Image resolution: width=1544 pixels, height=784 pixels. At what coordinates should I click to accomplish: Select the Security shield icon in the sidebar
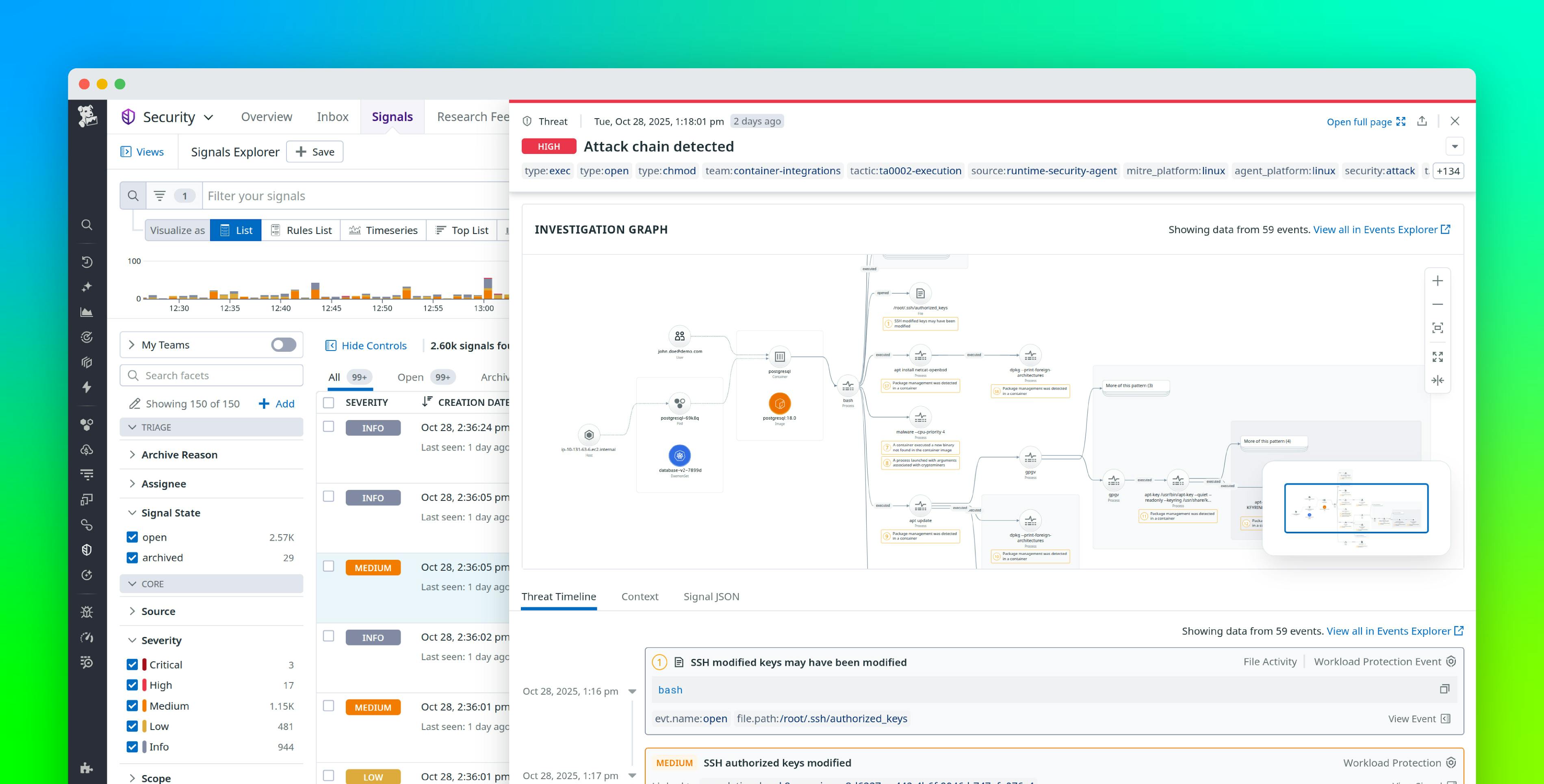(87, 549)
